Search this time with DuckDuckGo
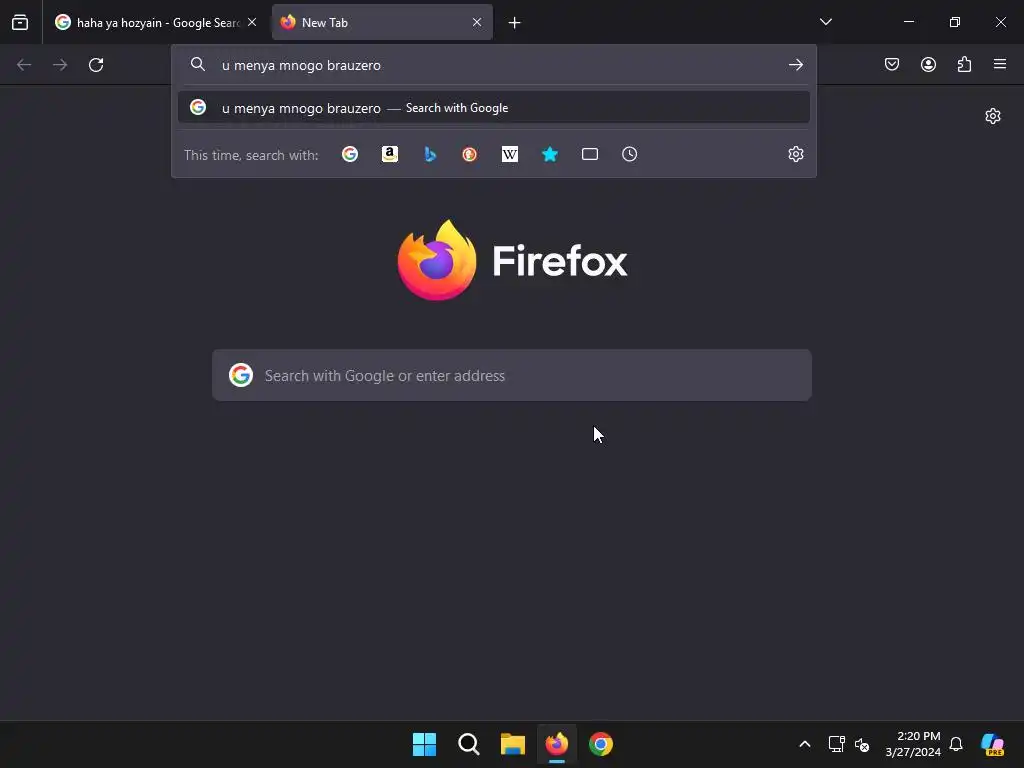Image resolution: width=1024 pixels, height=768 pixels. coord(470,154)
